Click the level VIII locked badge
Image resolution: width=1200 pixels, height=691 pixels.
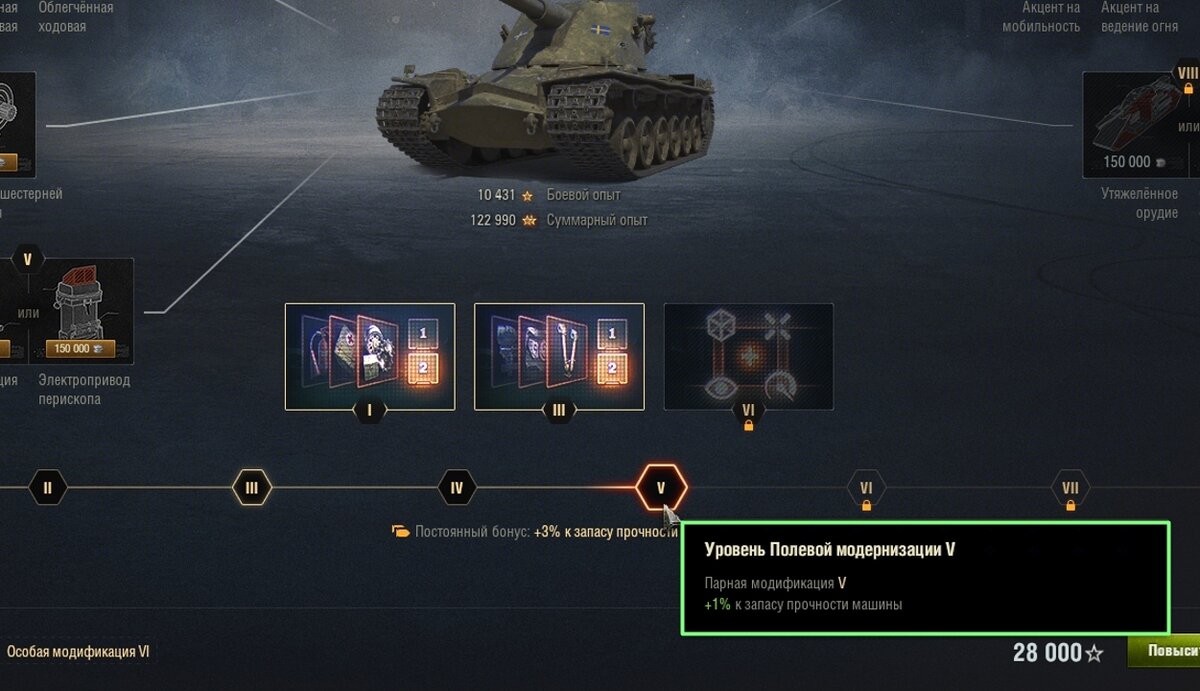point(1187,77)
